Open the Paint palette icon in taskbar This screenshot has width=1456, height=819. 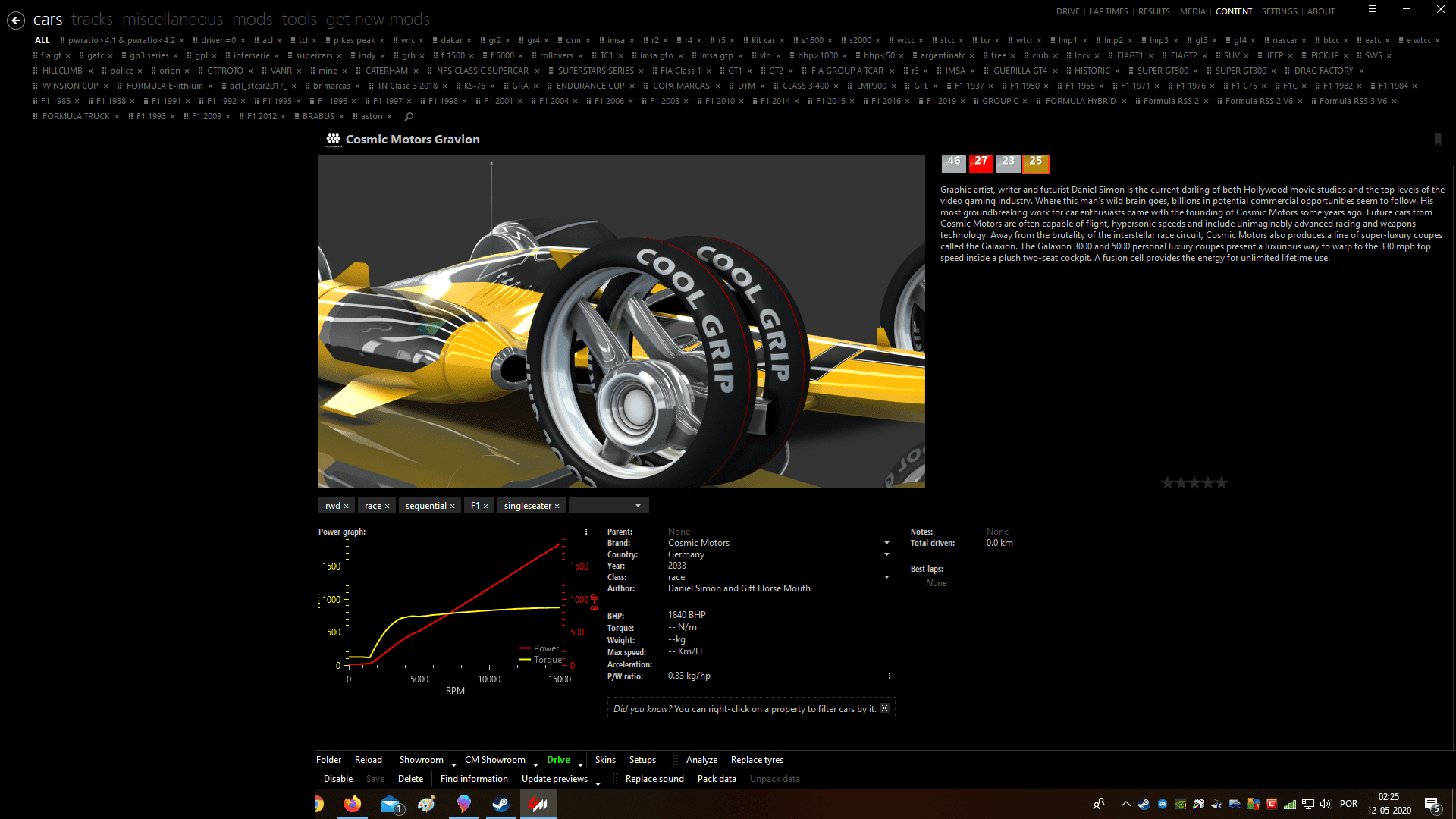click(427, 804)
